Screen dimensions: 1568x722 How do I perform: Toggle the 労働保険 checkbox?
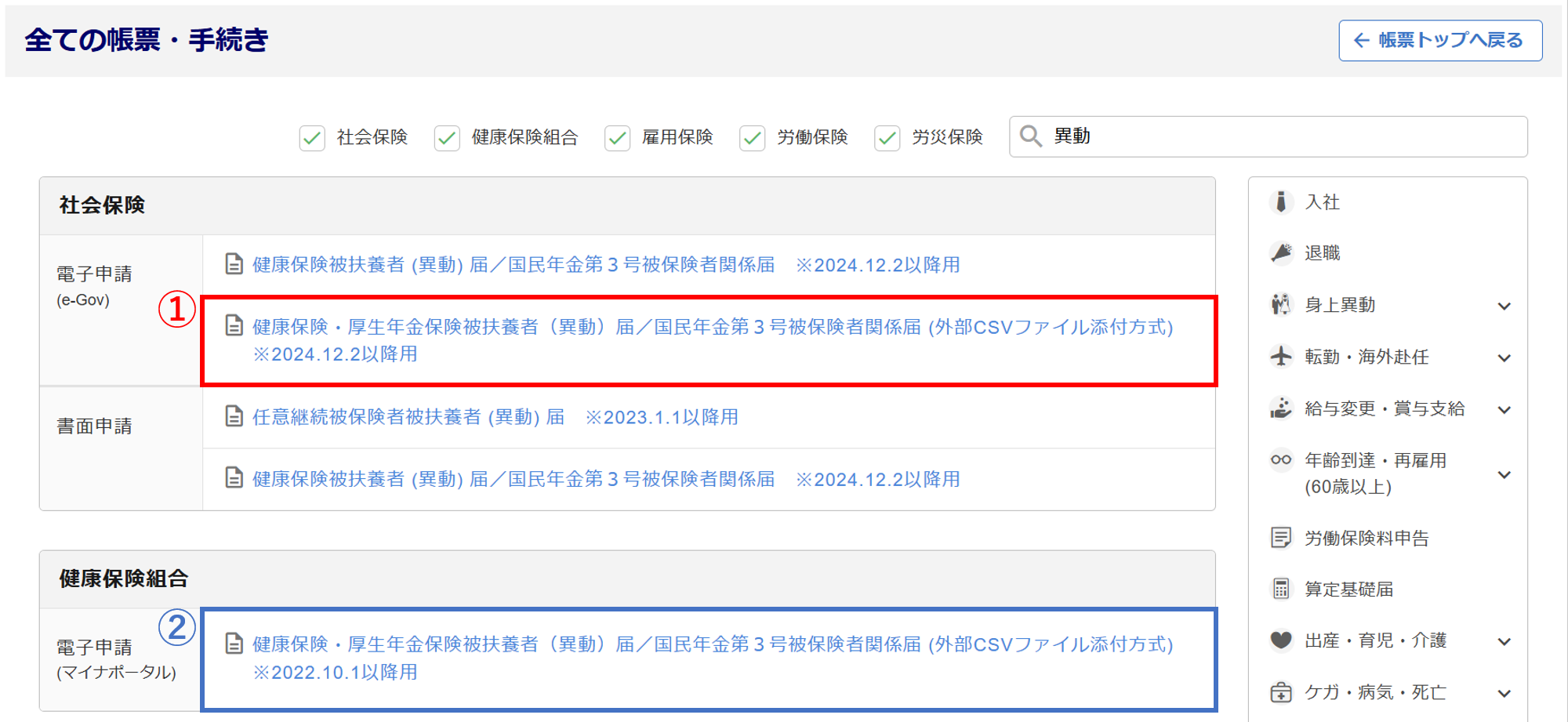752,138
